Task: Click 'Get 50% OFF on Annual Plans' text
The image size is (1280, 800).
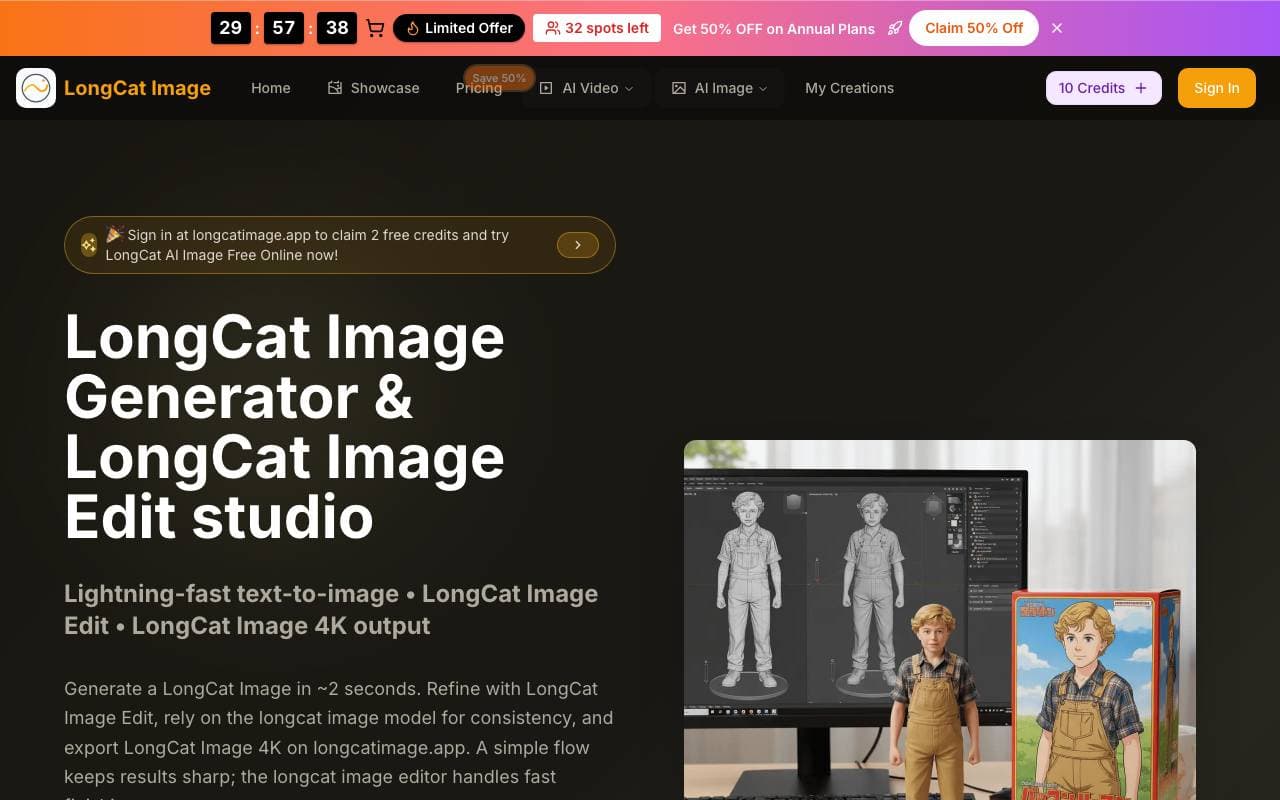Action: [774, 28]
